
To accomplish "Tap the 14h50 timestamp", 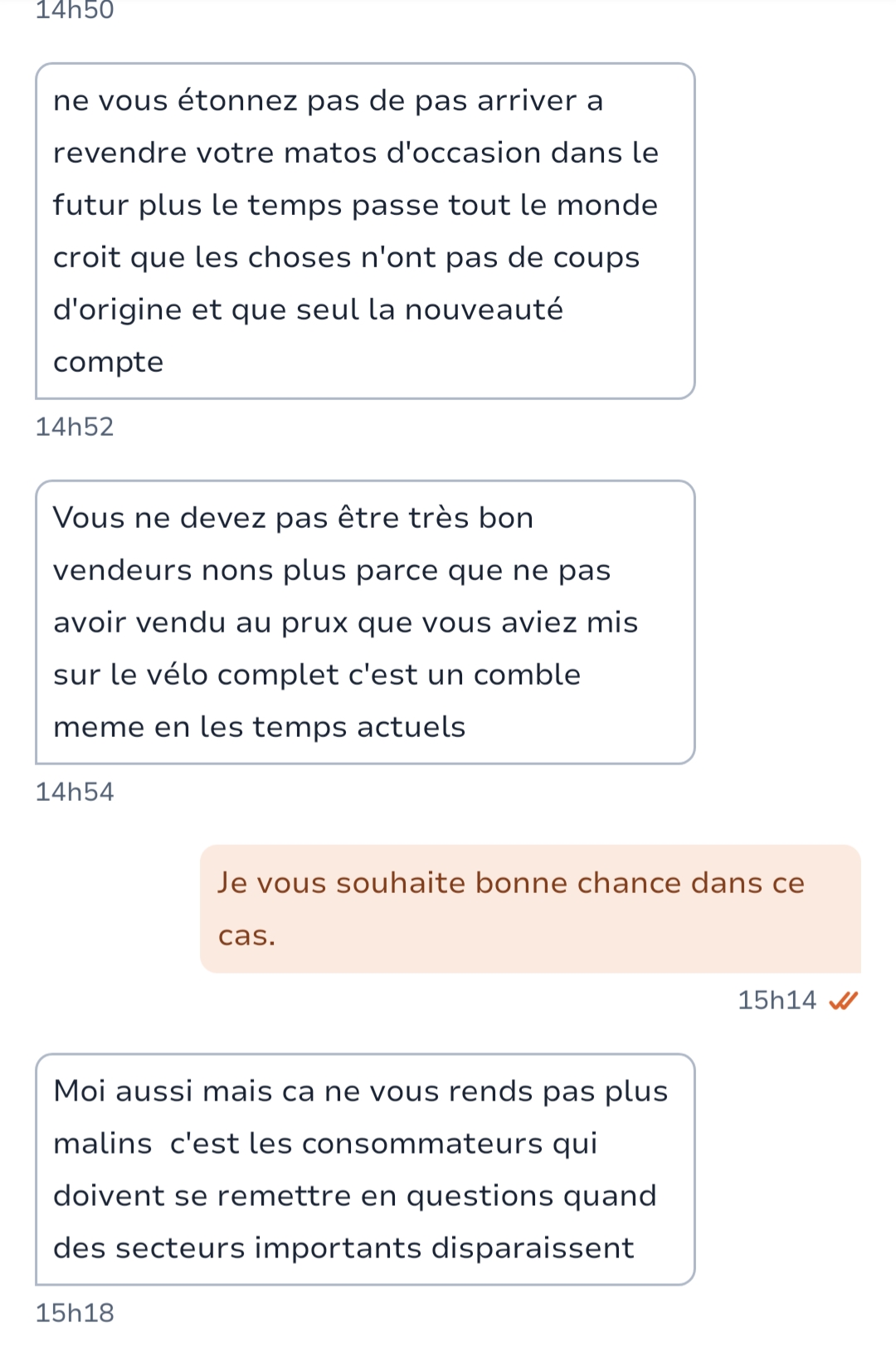I will pyautogui.click(x=75, y=10).
